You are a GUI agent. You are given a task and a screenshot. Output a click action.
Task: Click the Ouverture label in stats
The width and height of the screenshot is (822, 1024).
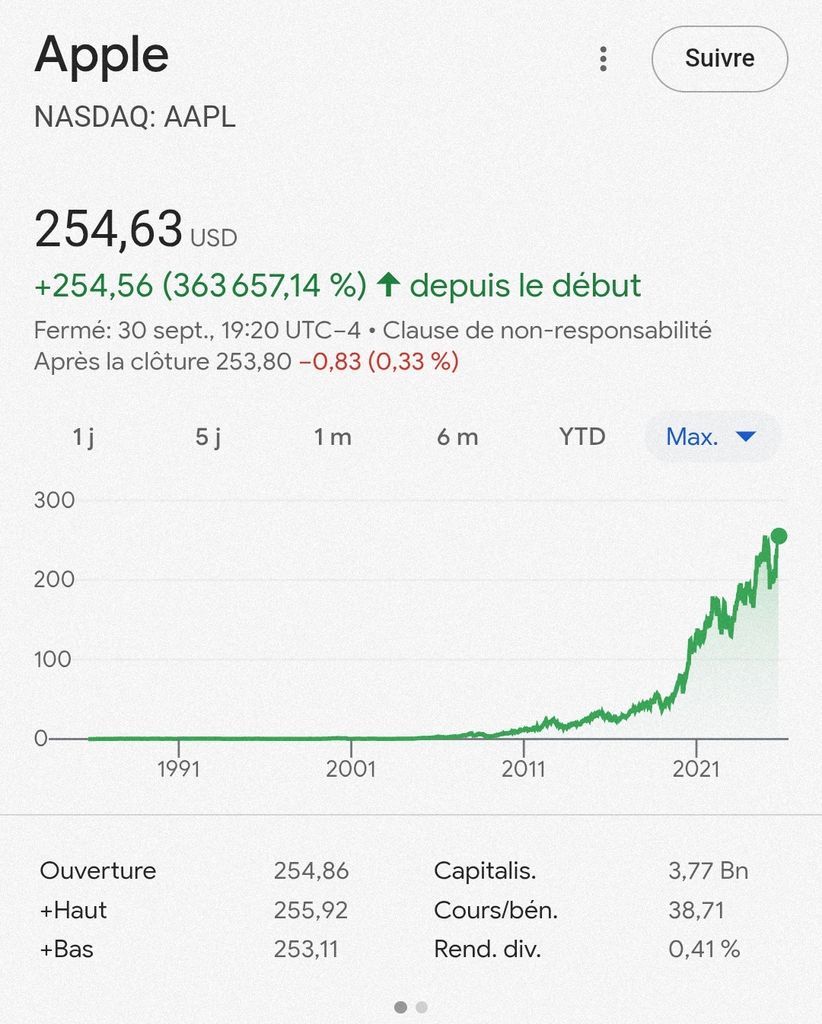tap(98, 871)
